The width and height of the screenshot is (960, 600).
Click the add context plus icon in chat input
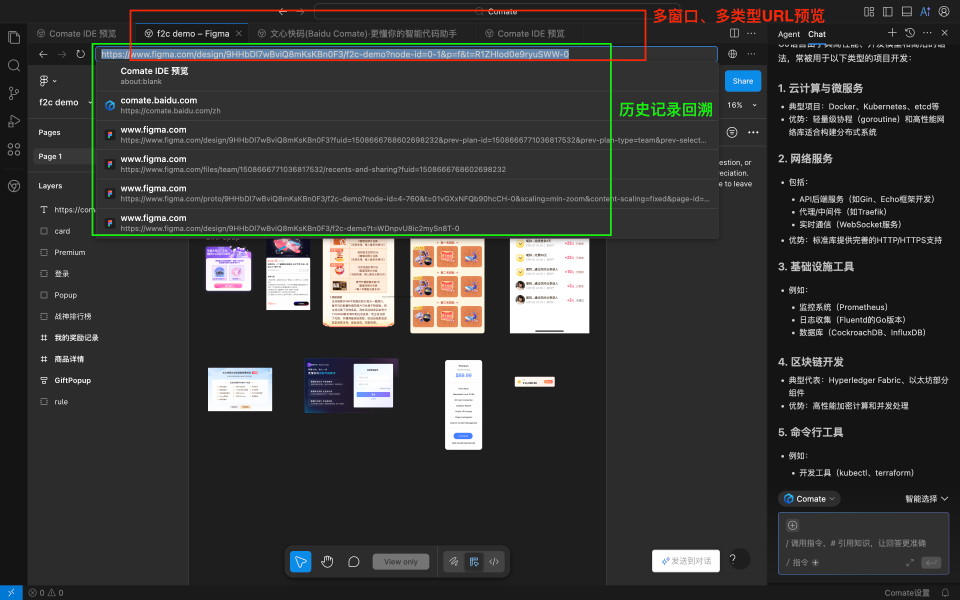point(792,525)
